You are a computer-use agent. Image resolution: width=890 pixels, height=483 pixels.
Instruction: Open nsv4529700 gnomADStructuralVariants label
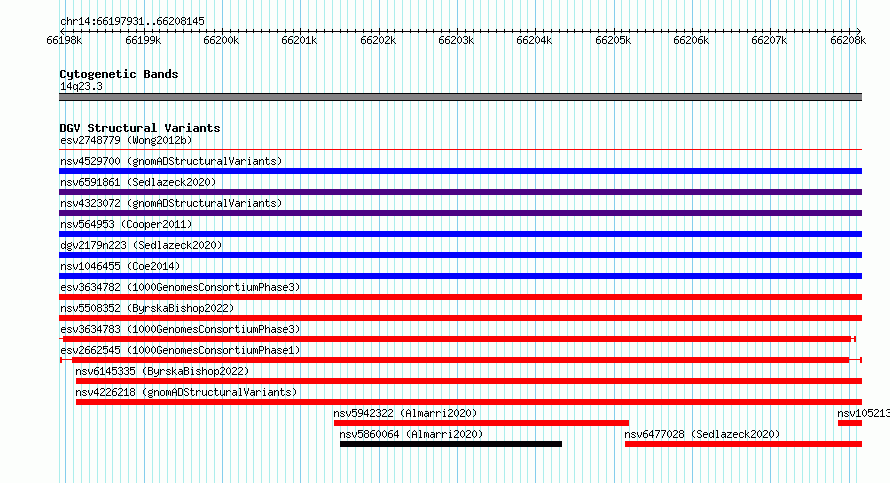[171, 161]
